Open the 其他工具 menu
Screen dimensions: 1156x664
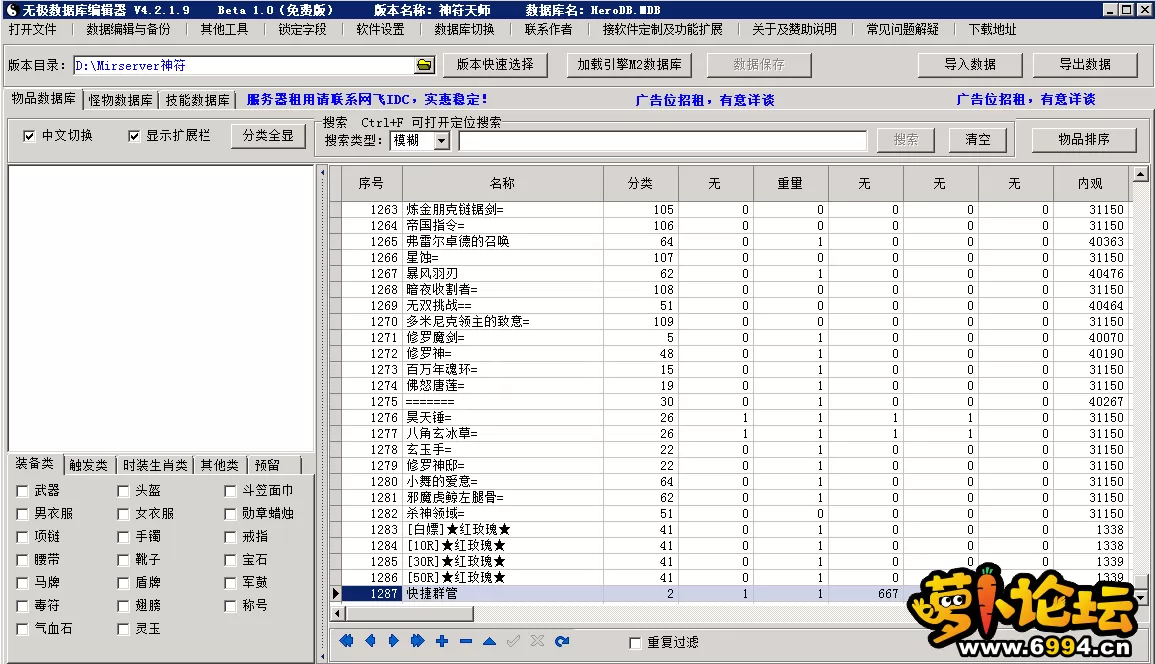pos(224,29)
